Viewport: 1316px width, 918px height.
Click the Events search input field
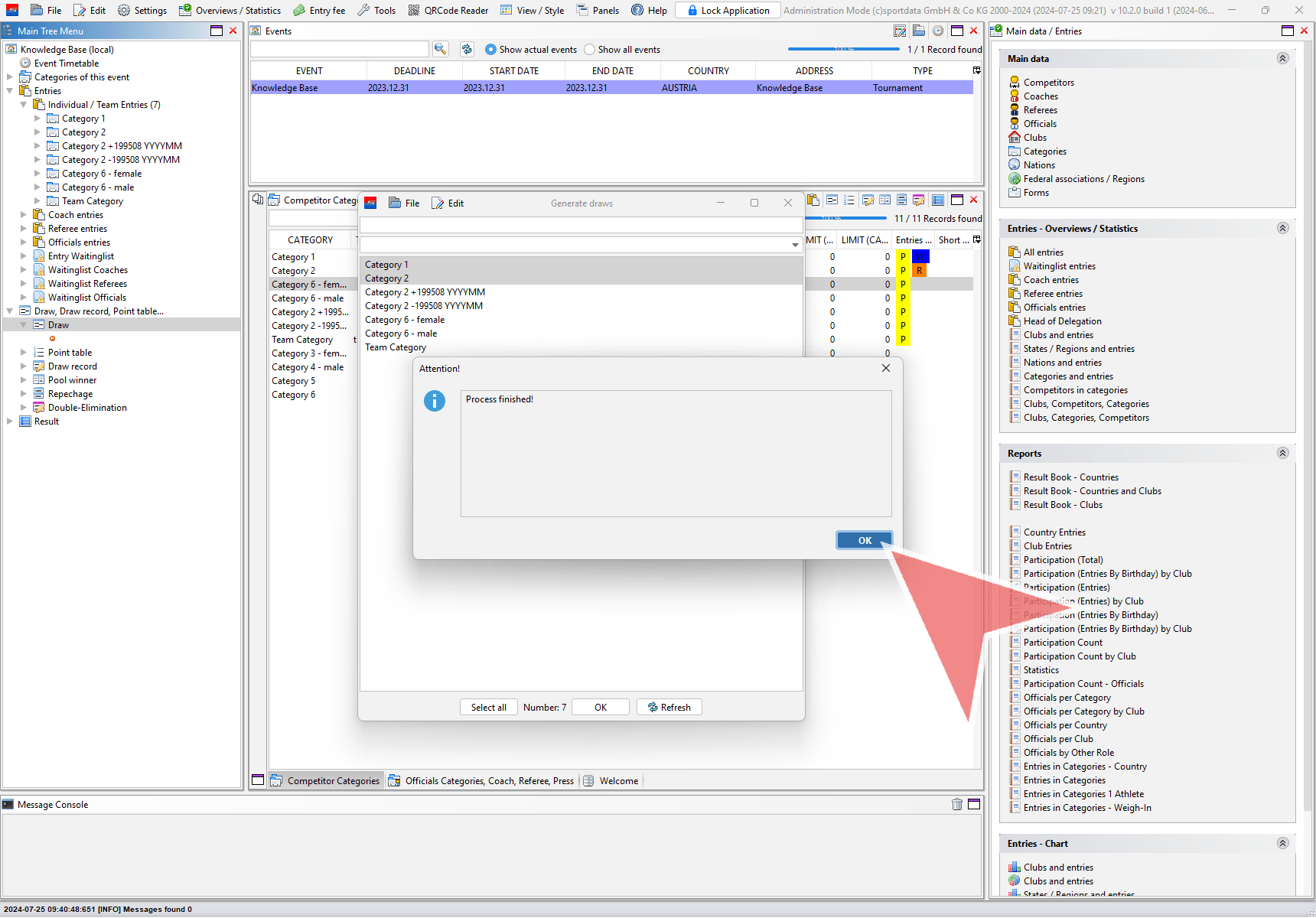[339, 49]
